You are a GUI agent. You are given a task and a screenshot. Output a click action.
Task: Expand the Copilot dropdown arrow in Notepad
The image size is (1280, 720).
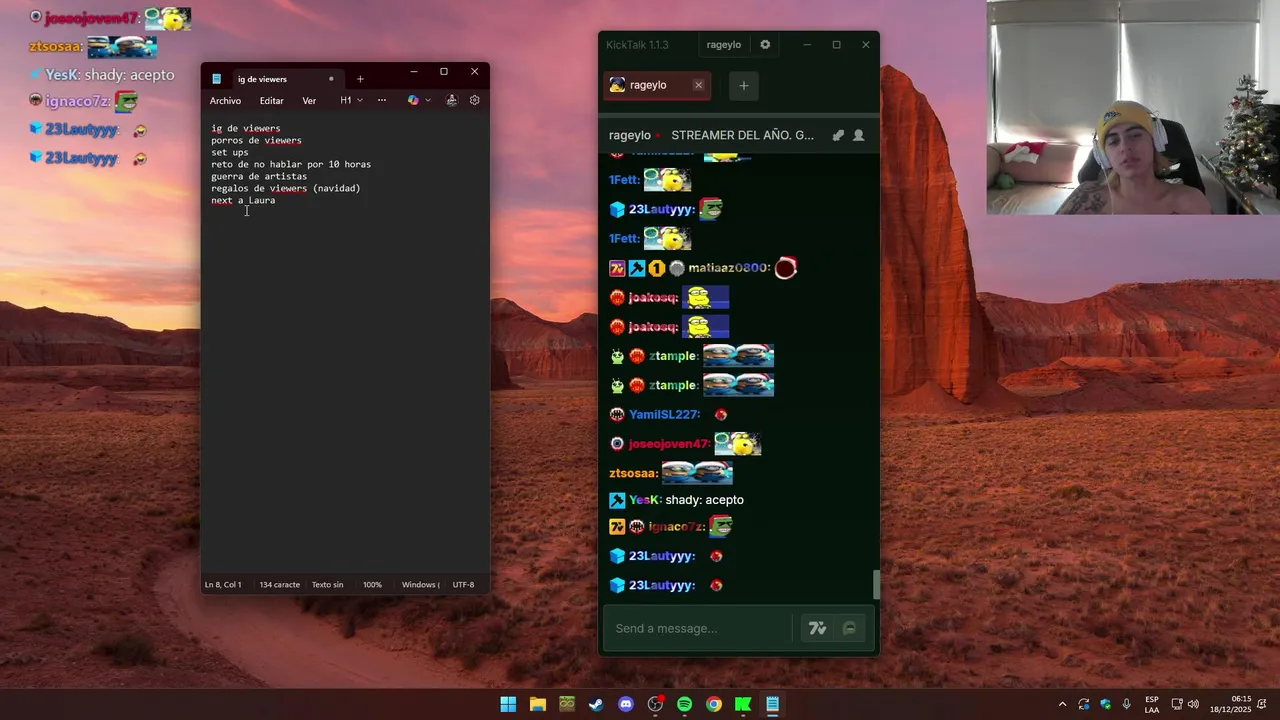(x=428, y=100)
